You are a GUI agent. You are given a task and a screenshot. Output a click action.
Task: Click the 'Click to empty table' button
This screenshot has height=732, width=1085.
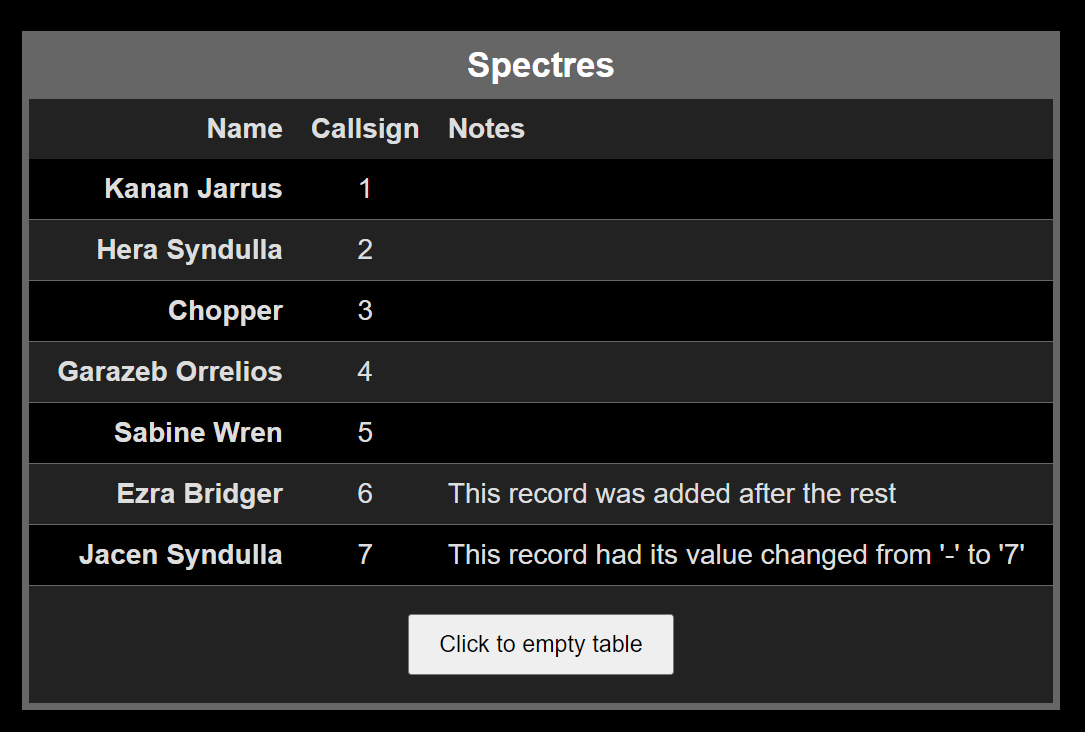coord(540,644)
